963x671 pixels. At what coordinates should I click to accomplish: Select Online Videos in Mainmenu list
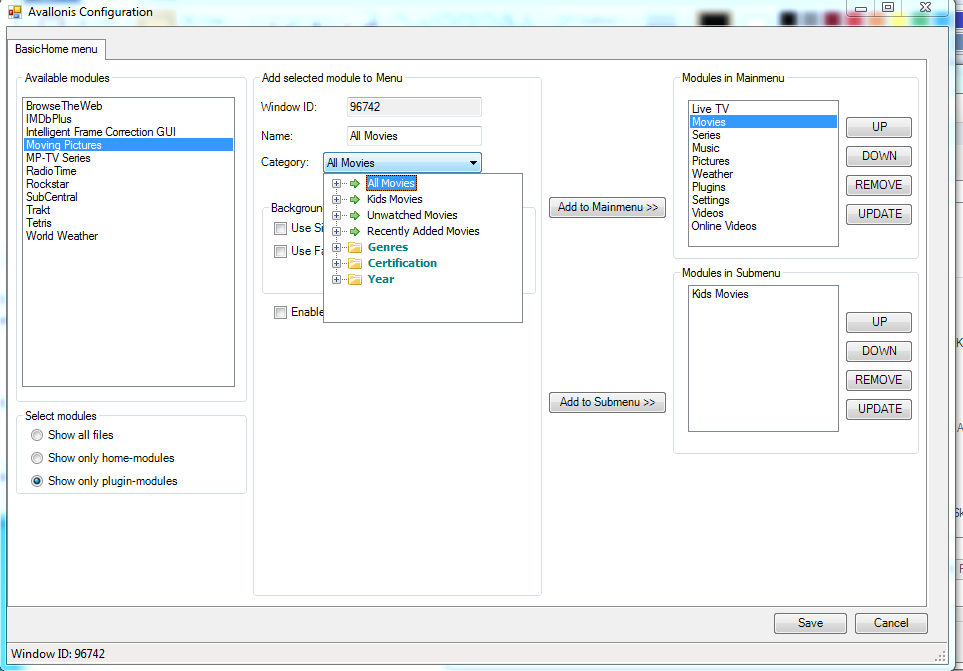pos(724,226)
